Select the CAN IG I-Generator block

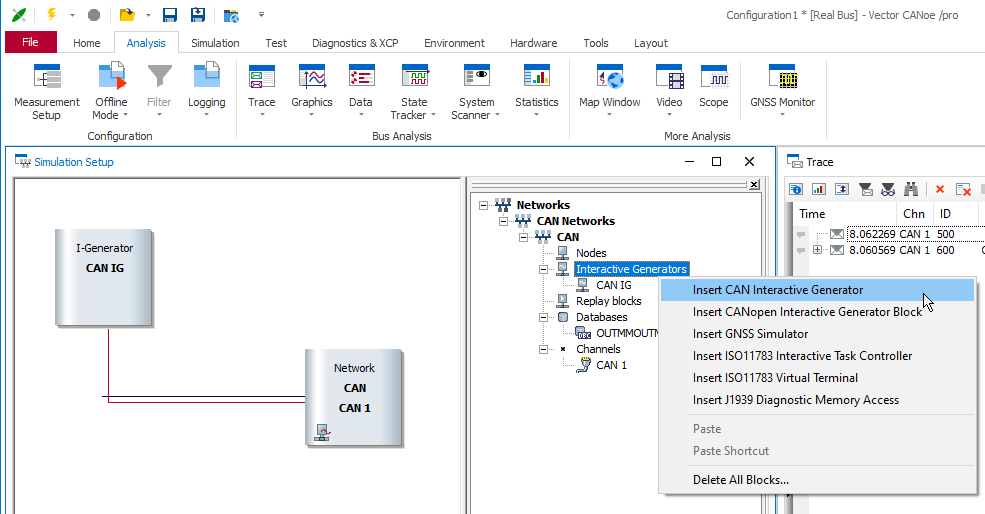pyautogui.click(x=105, y=275)
